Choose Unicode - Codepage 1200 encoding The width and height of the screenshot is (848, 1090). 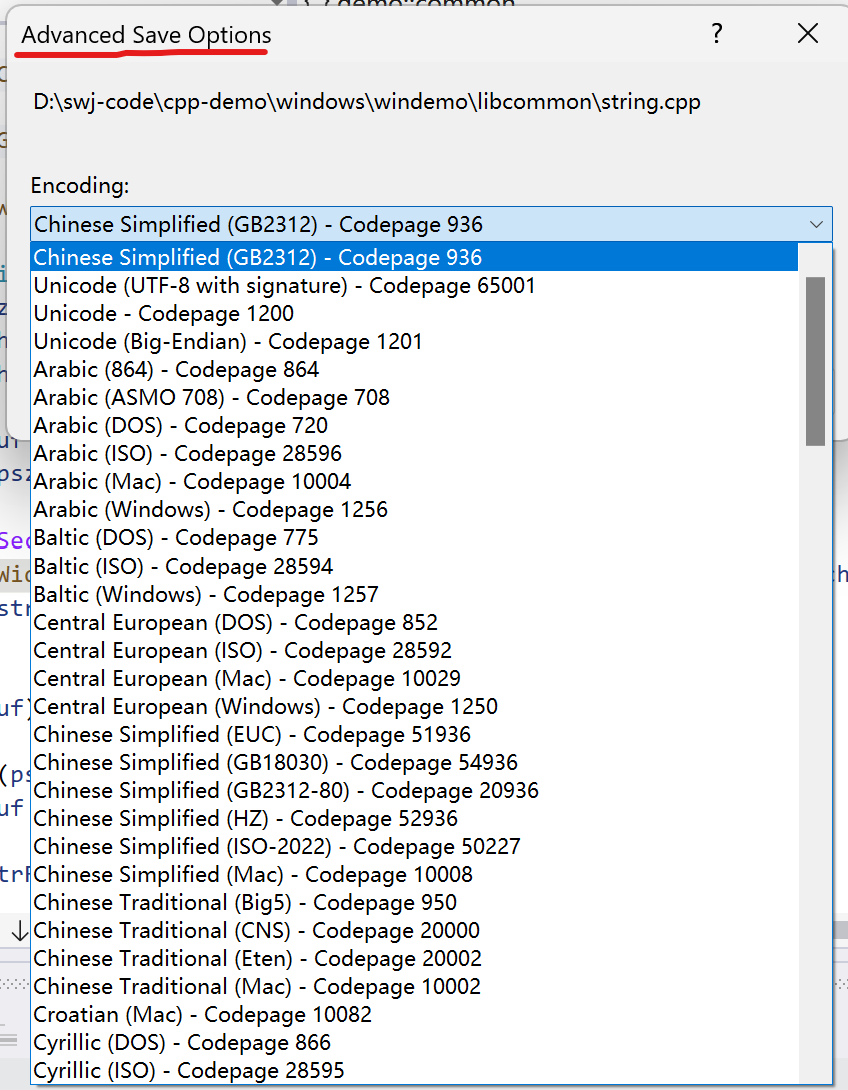(164, 314)
